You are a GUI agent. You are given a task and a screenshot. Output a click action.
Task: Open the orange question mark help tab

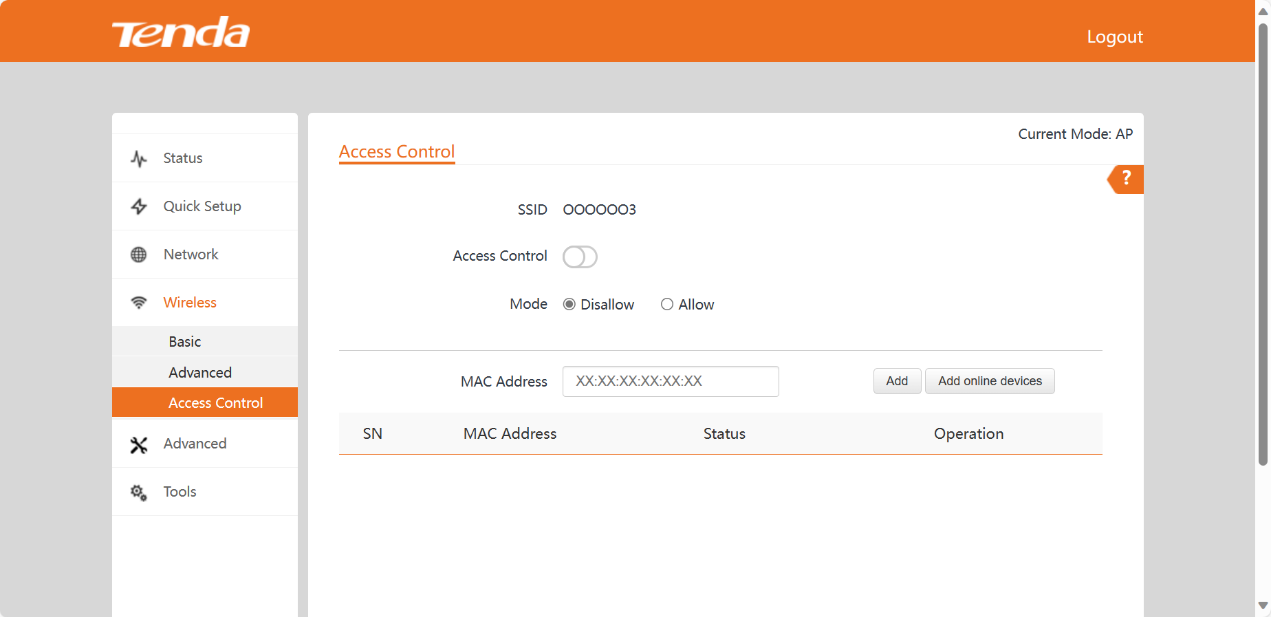pyautogui.click(x=1126, y=179)
